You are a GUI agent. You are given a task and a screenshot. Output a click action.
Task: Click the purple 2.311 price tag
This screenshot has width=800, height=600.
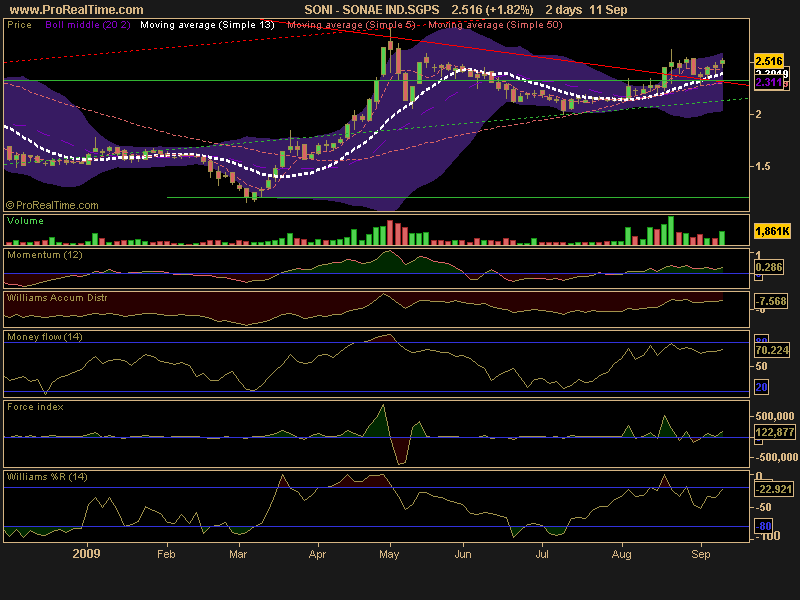pos(768,82)
